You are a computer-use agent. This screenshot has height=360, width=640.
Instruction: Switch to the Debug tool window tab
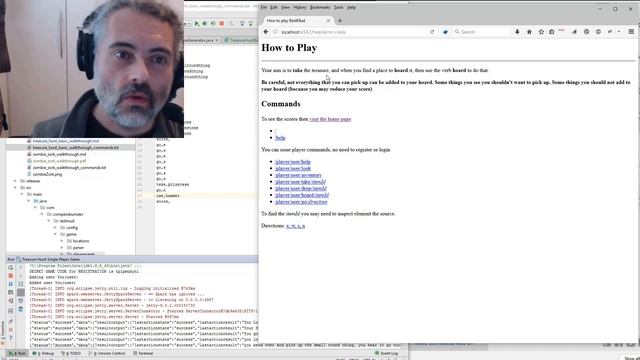click(x=43, y=353)
